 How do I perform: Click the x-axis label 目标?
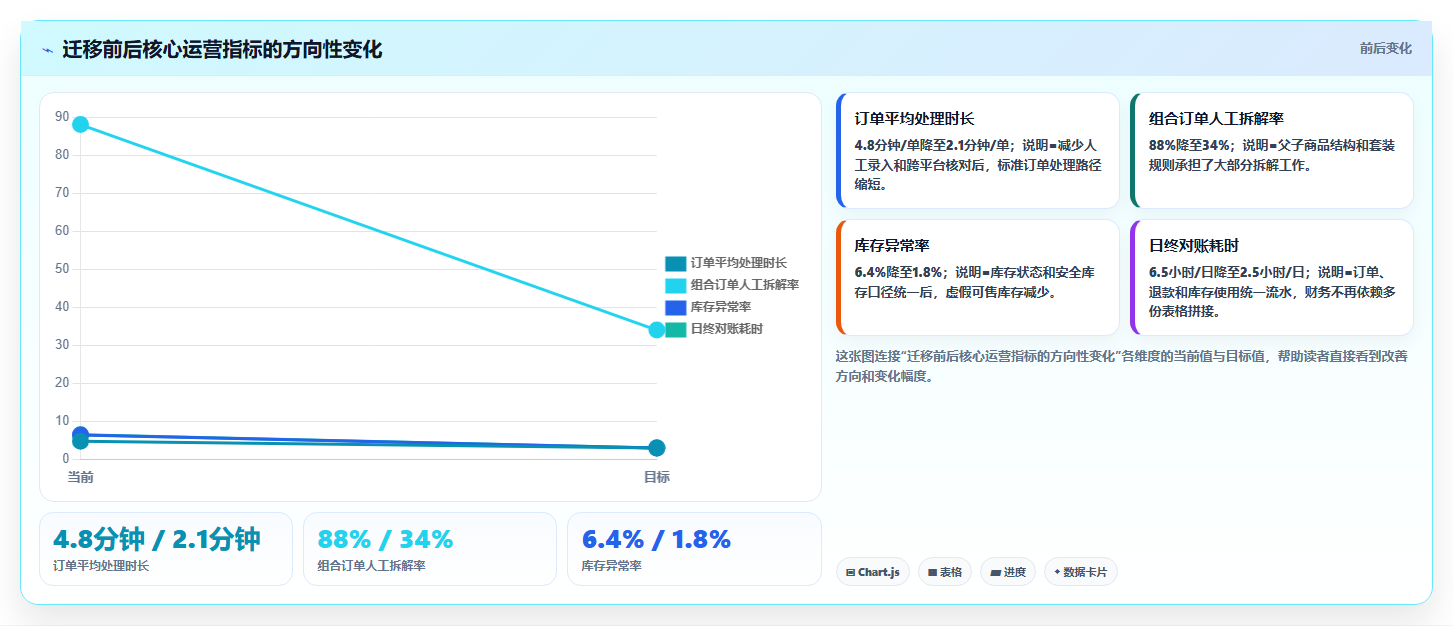(x=657, y=477)
